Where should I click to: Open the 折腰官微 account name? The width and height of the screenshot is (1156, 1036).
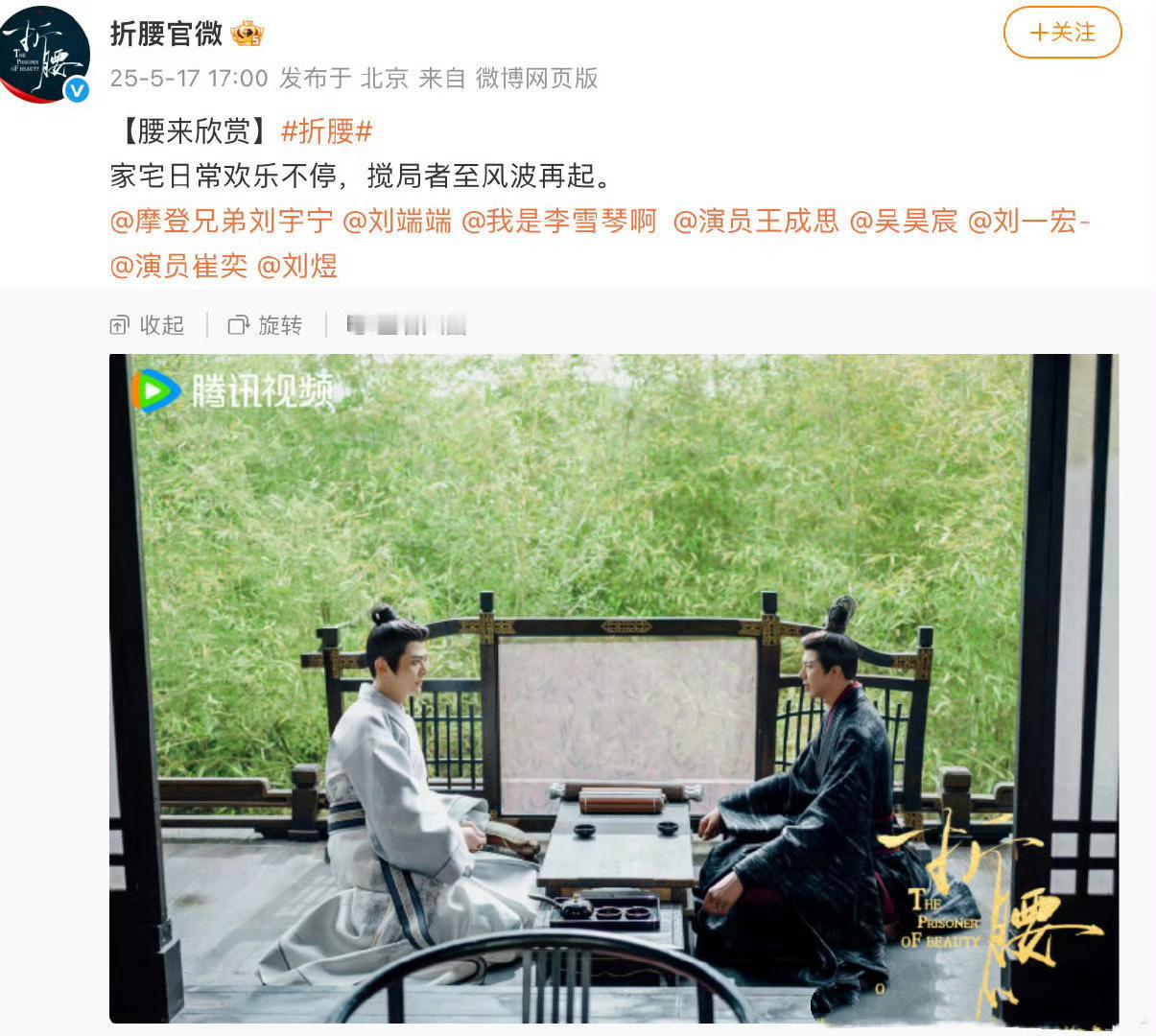point(166,34)
